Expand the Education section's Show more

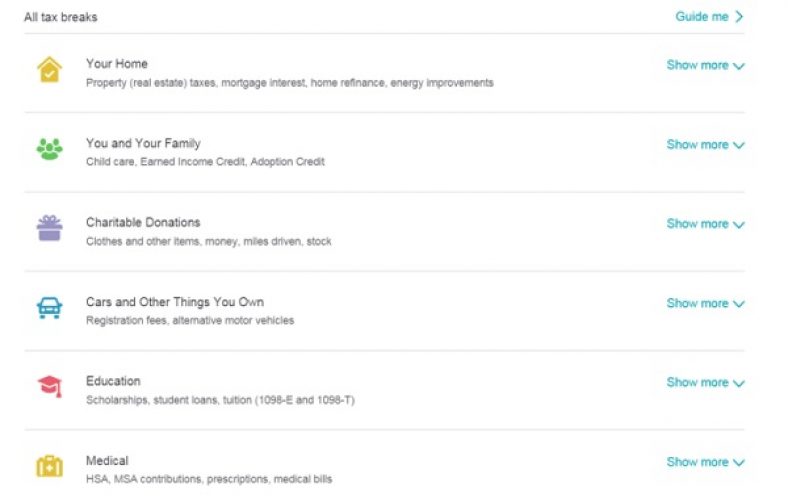(705, 383)
